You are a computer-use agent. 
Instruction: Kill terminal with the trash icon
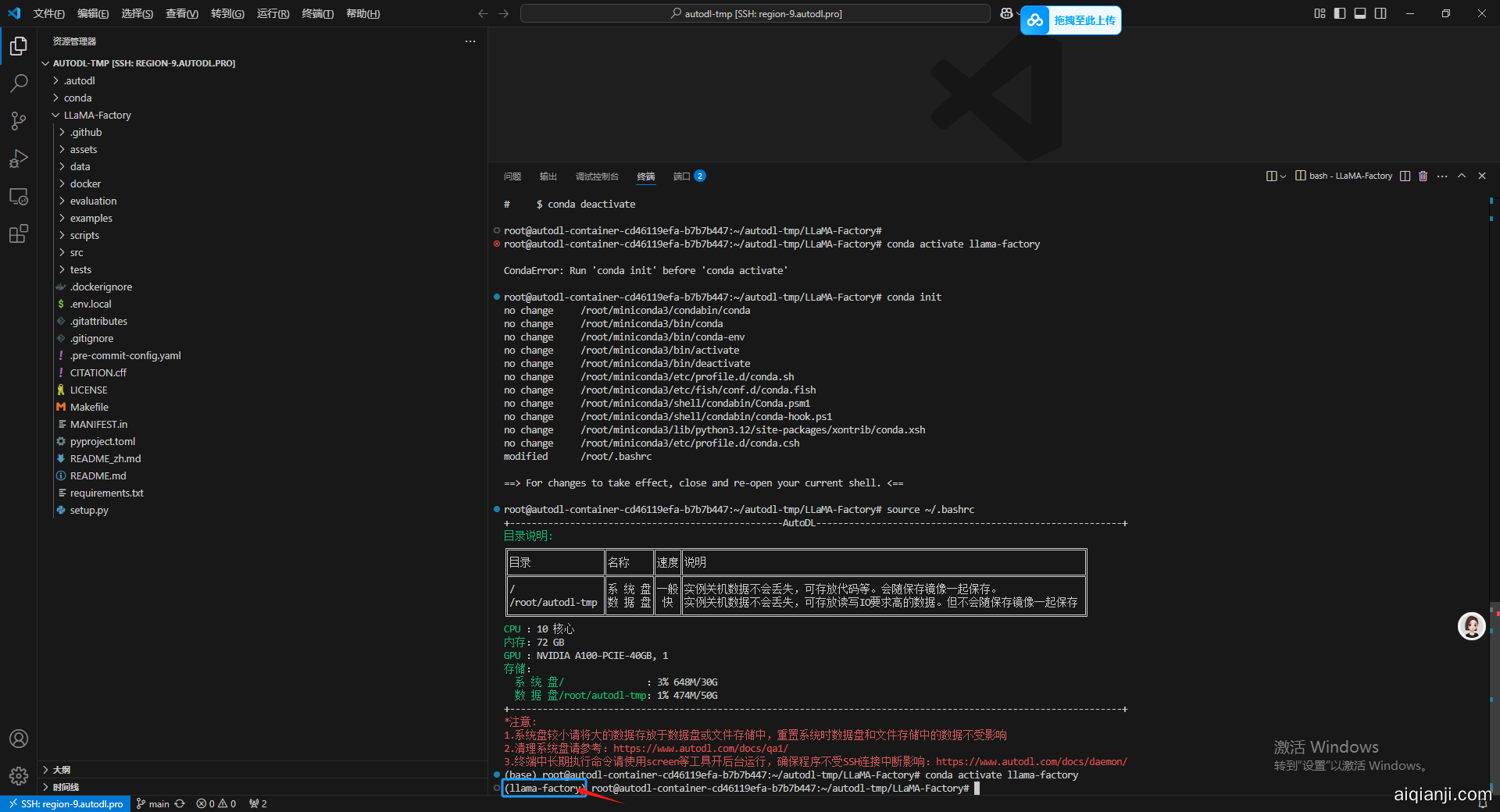1423,176
